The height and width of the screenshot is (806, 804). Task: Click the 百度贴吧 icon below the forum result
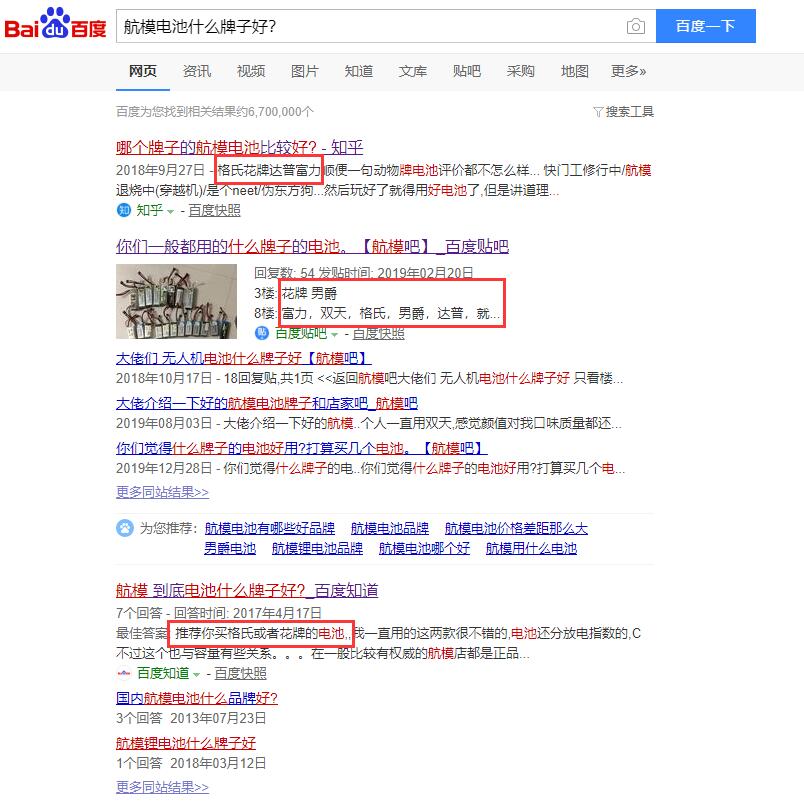click(262, 332)
